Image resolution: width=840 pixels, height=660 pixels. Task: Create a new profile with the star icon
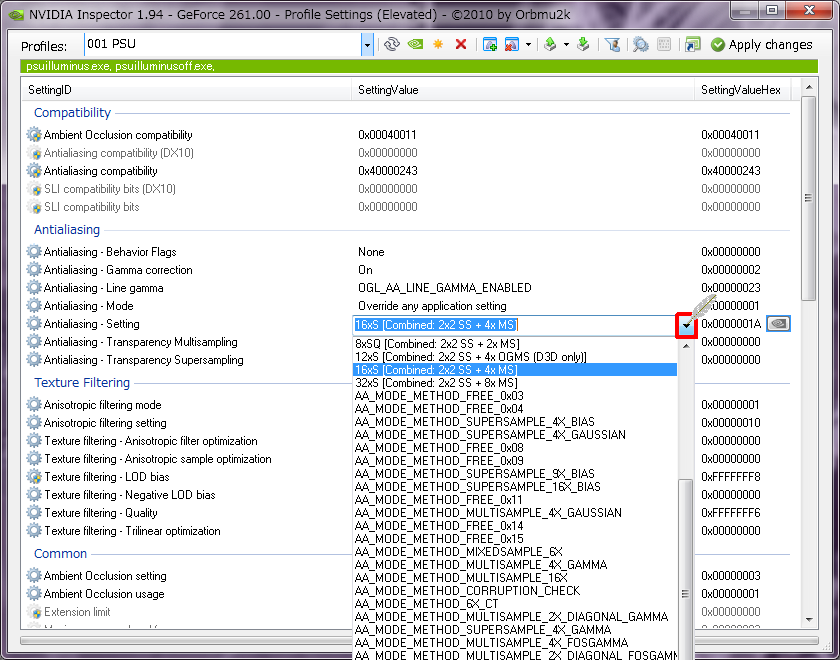[x=438, y=44]
